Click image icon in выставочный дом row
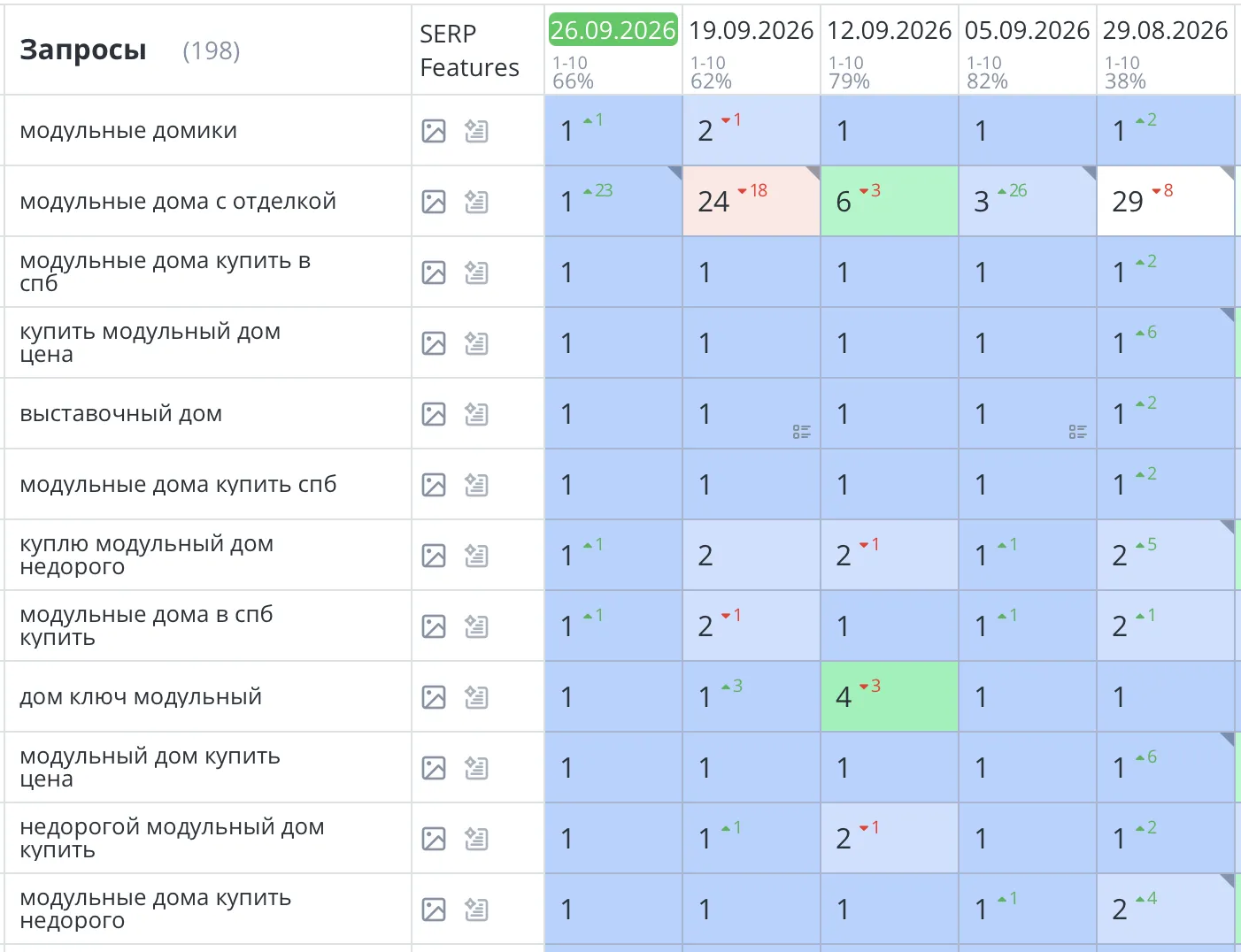1241x952 pixels. 434,414
